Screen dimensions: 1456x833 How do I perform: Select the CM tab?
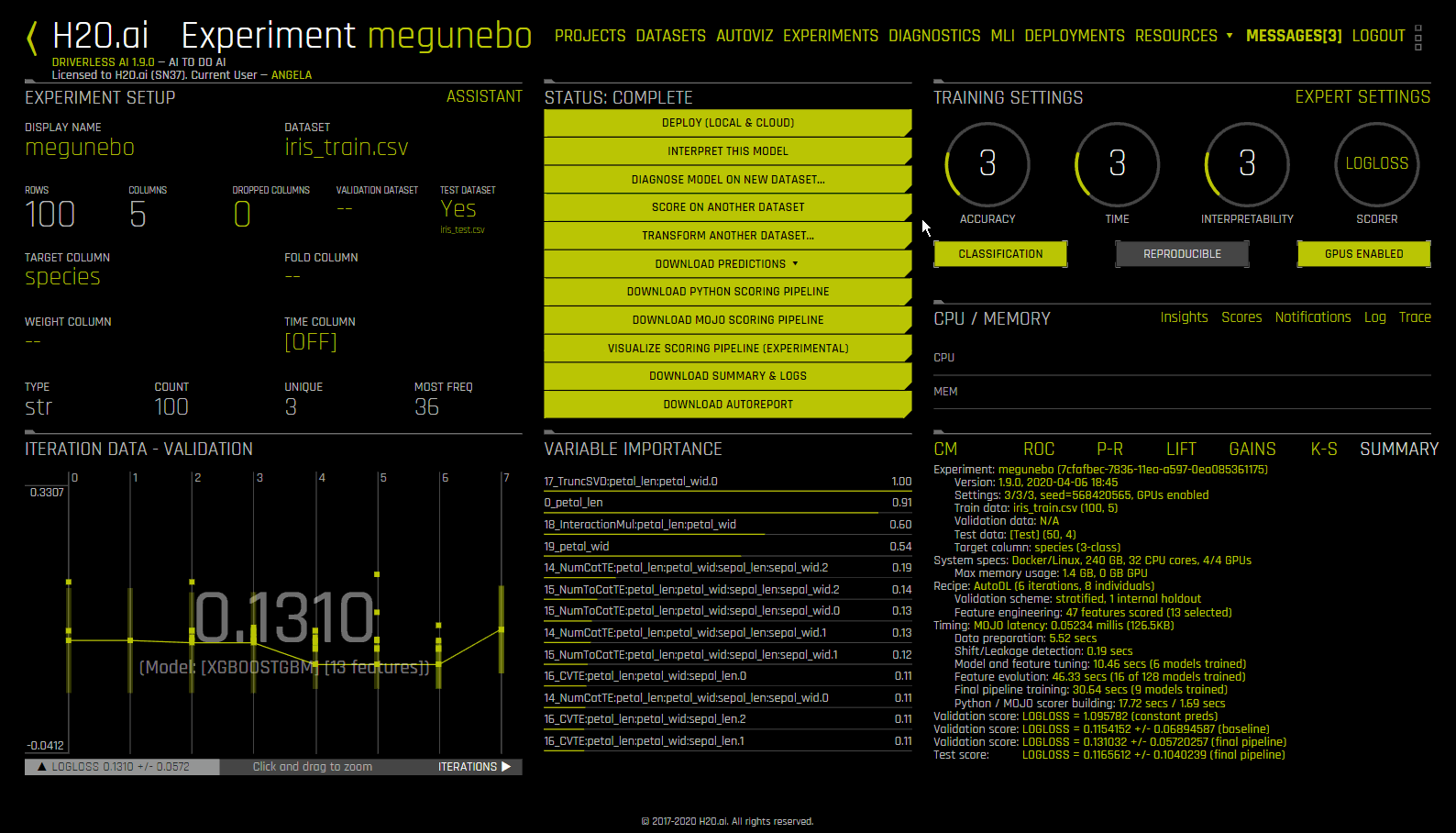click(945, 450)
